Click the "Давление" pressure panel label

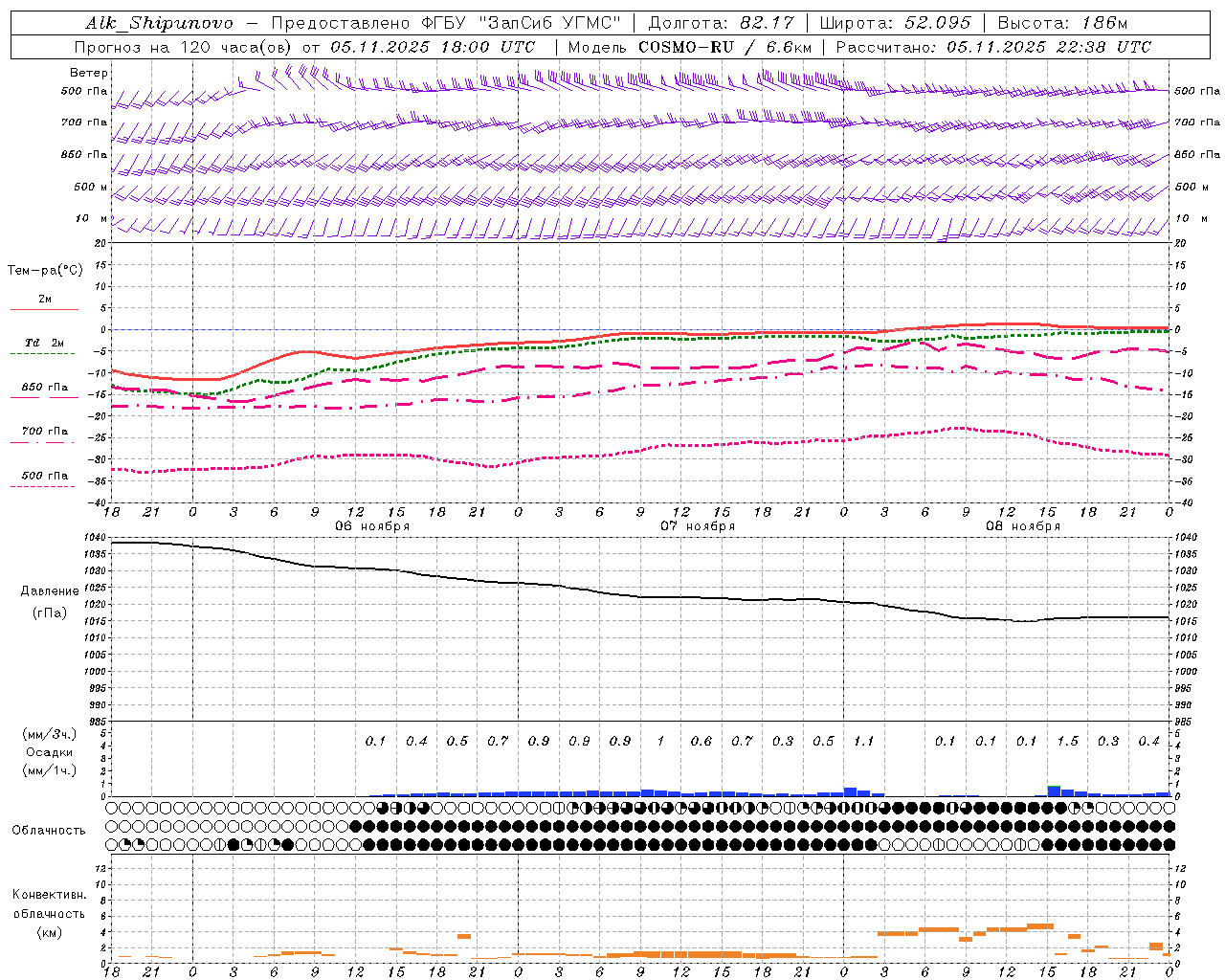[50, 591]
